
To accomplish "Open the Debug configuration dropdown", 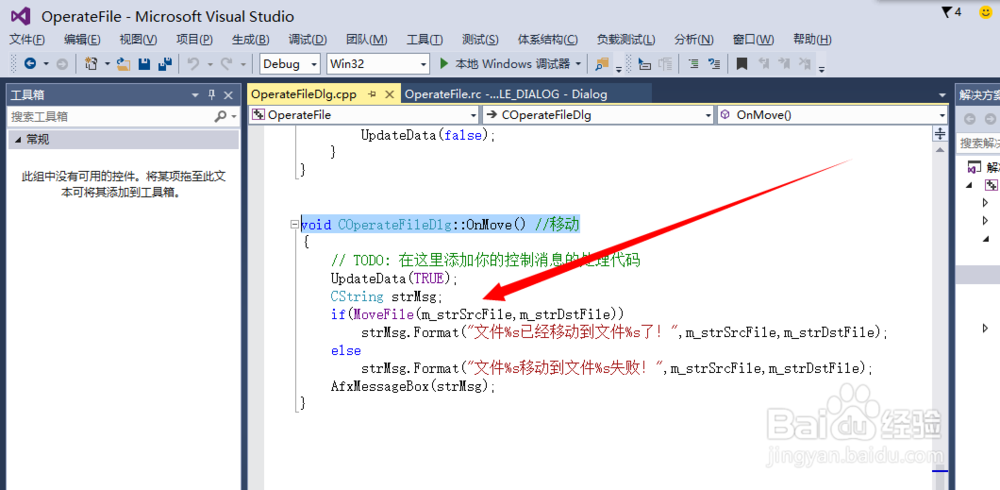I will [313, 64].
